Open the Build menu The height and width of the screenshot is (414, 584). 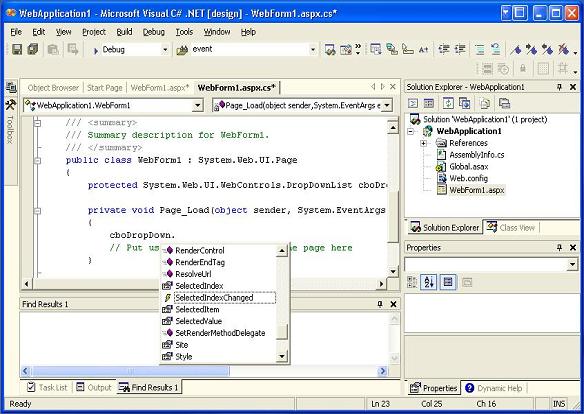pos(124,32)
